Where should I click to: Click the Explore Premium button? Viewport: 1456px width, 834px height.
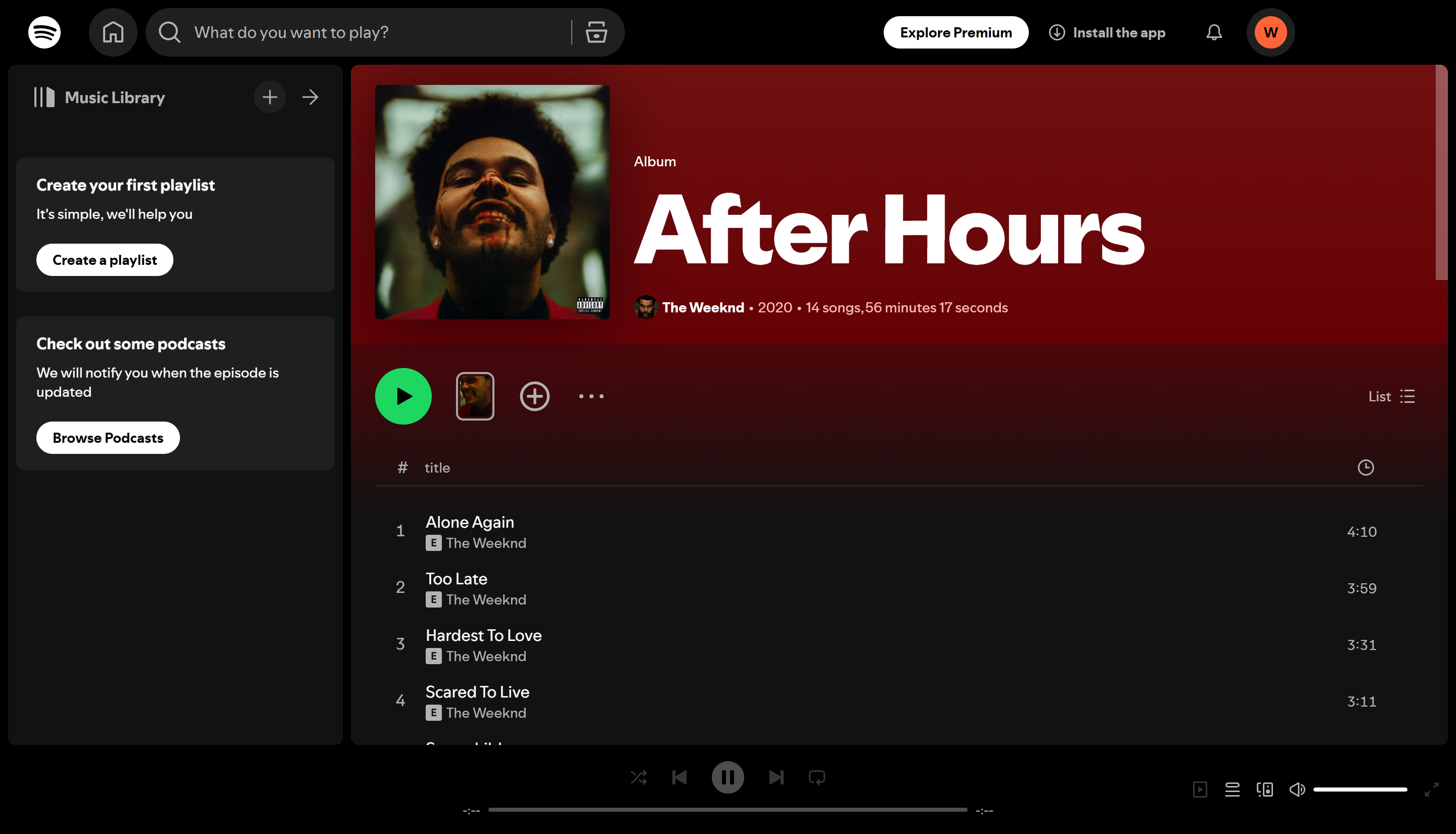coord(955,32)
